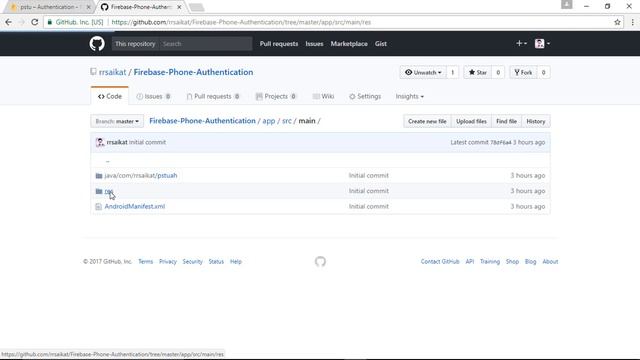Open Initial commit message in res row

pyautogui.click(x=369, y=191)
